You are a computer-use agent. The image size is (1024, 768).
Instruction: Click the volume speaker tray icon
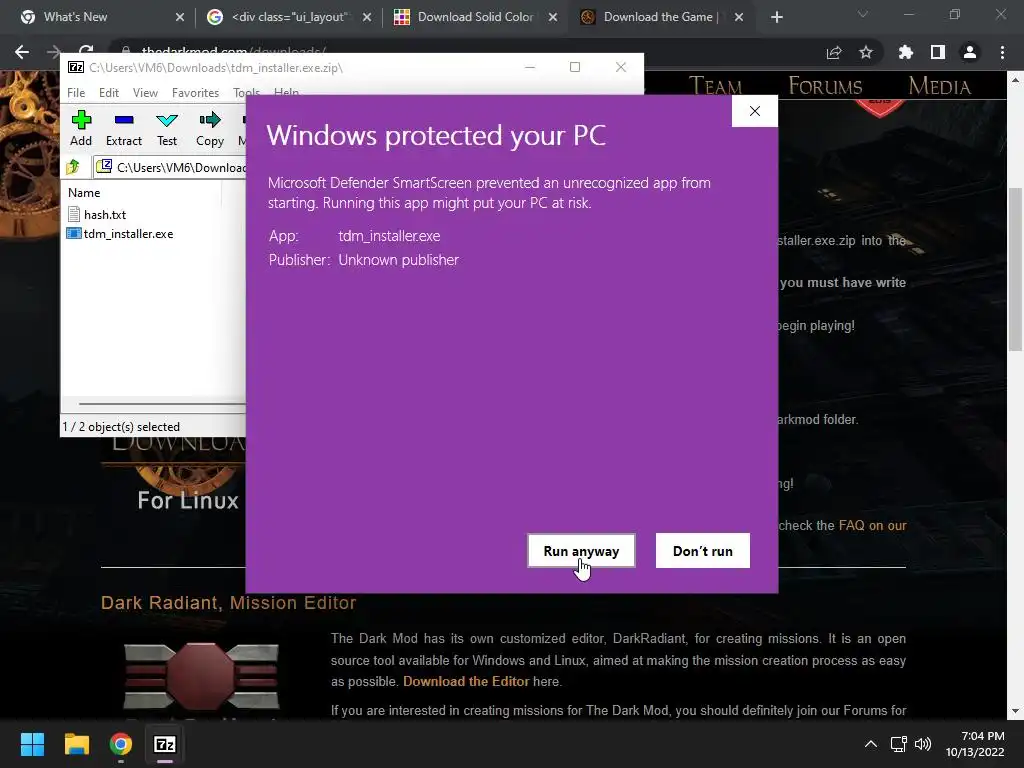pos(923,744)
